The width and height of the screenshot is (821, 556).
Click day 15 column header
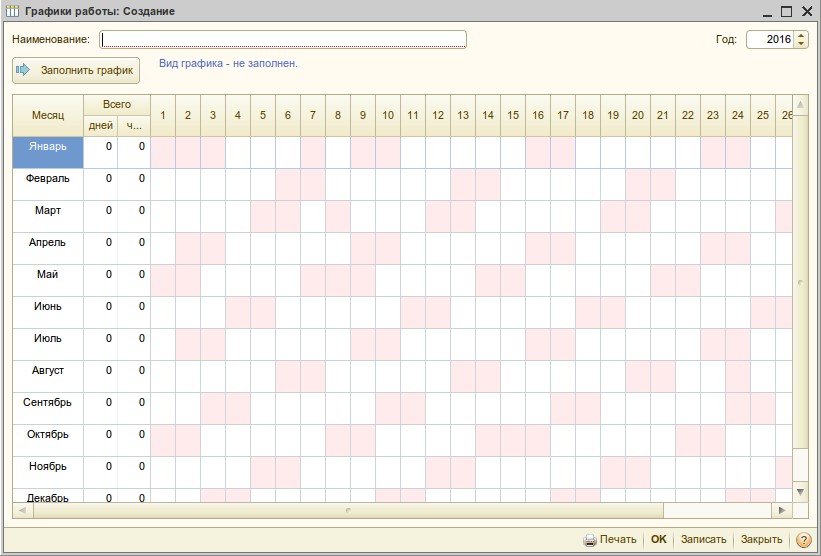coord(513,115)
